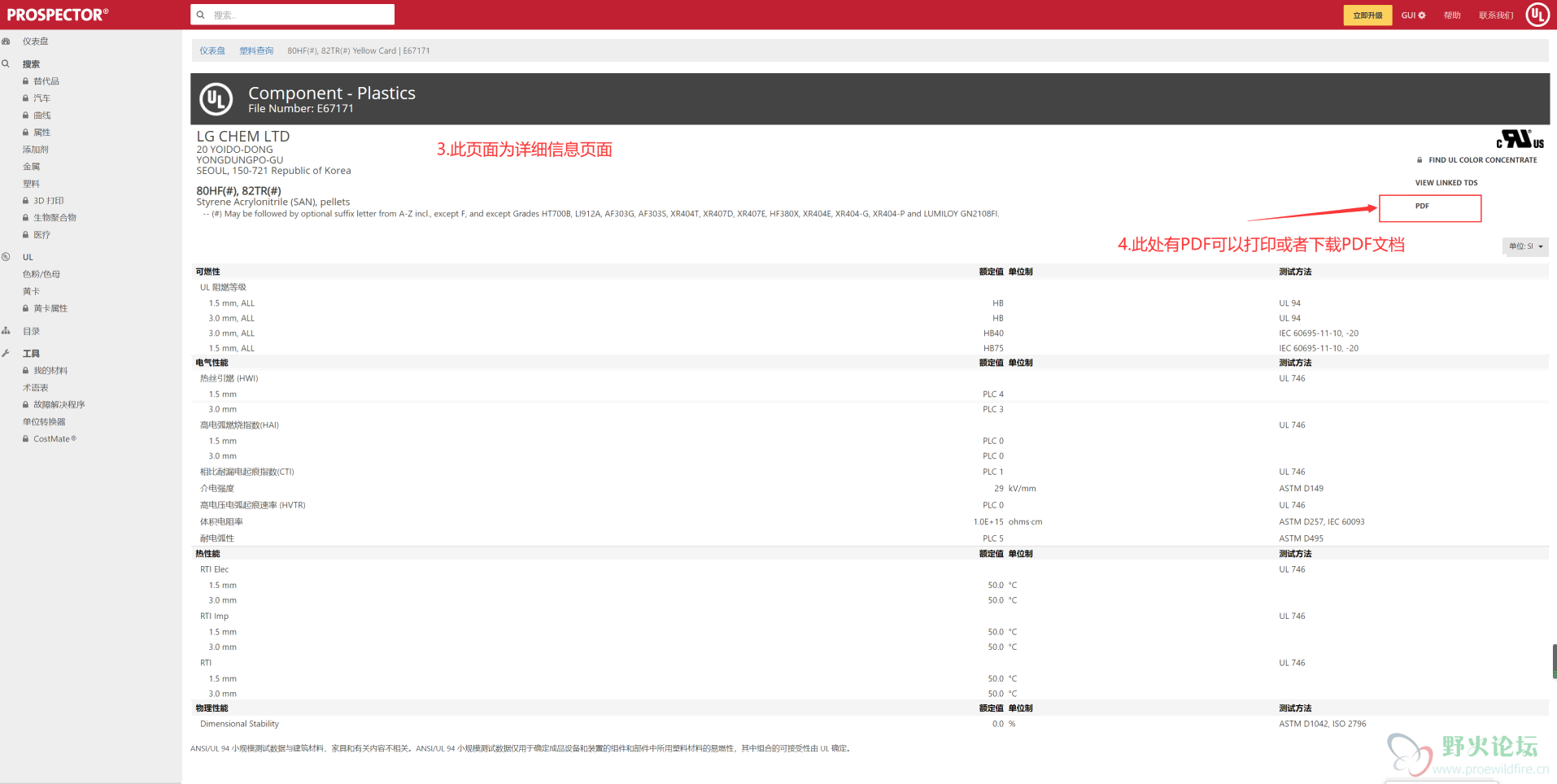Image resolution: width=1557 pixels, height=784 pixels.
Task: Click the 塑料查询 breadcrumb link
Action: (256, 50)
